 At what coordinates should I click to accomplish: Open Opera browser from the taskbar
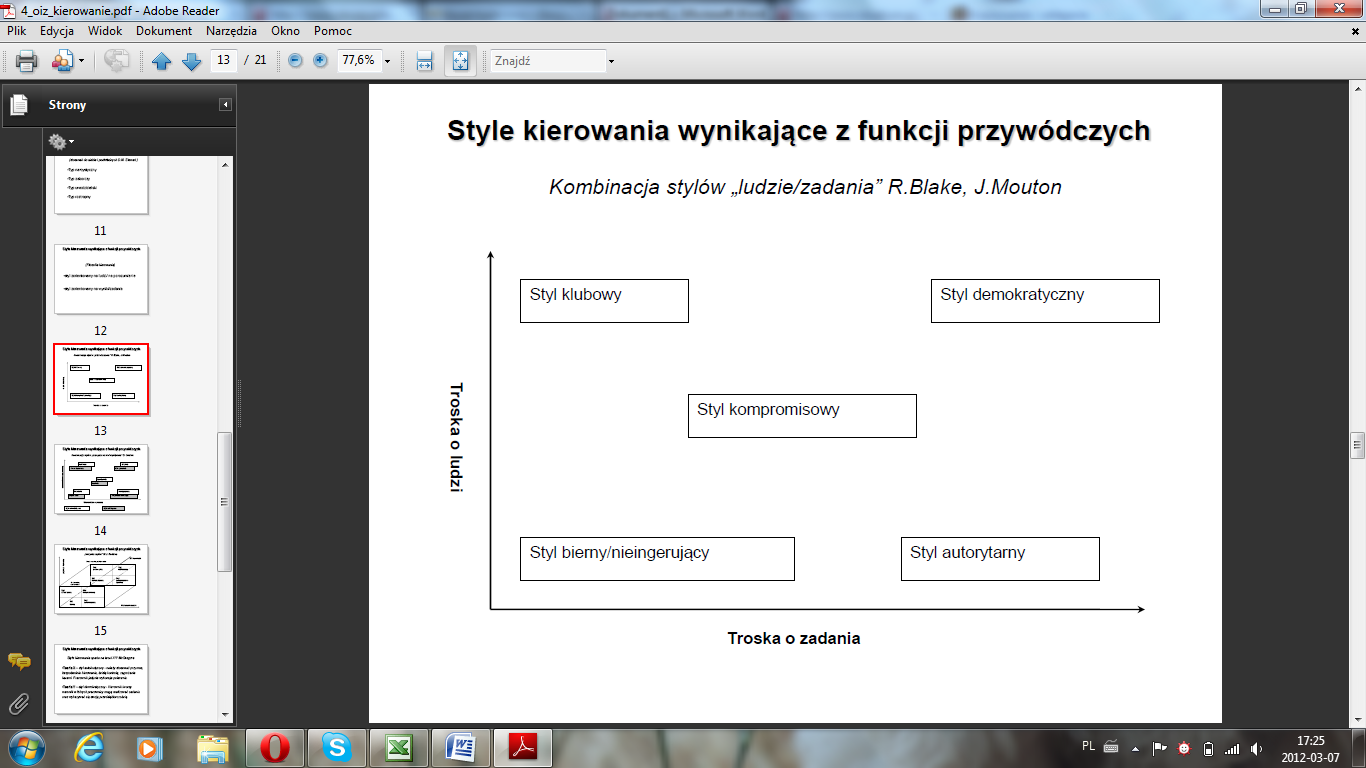tap(275, 747)
